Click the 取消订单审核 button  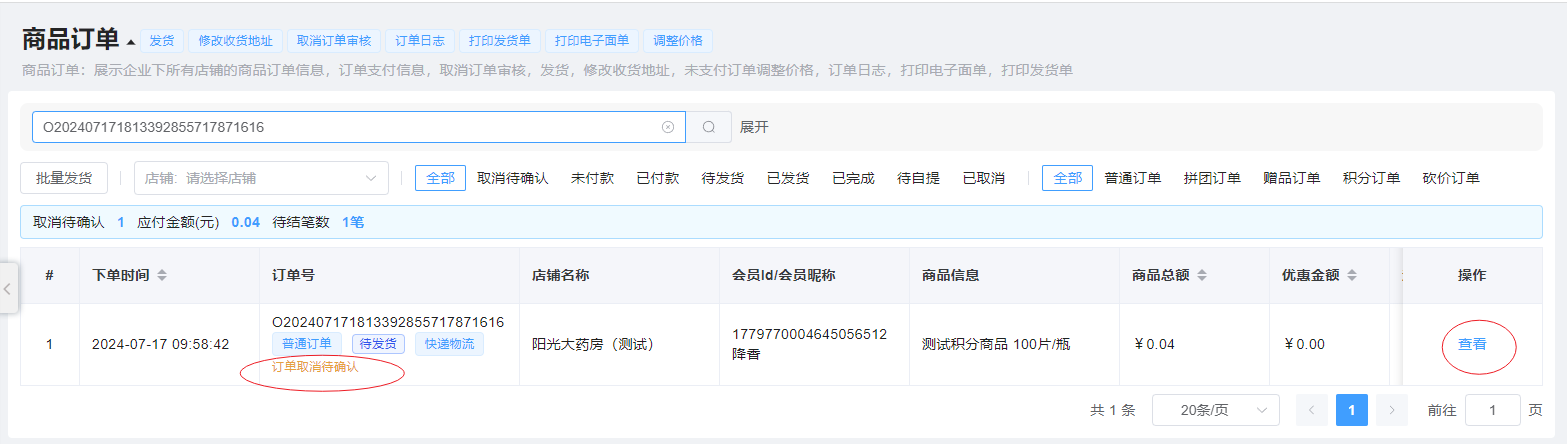[334, 41]
